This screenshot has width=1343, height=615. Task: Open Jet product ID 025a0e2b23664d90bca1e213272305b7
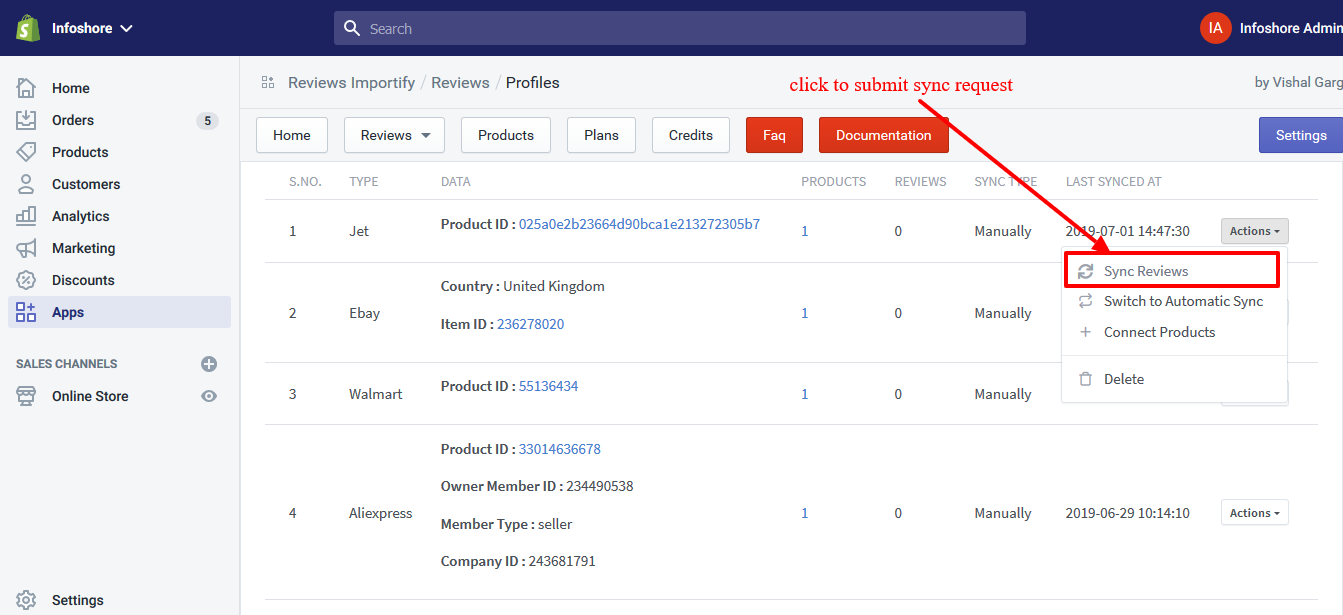[639, 224]
